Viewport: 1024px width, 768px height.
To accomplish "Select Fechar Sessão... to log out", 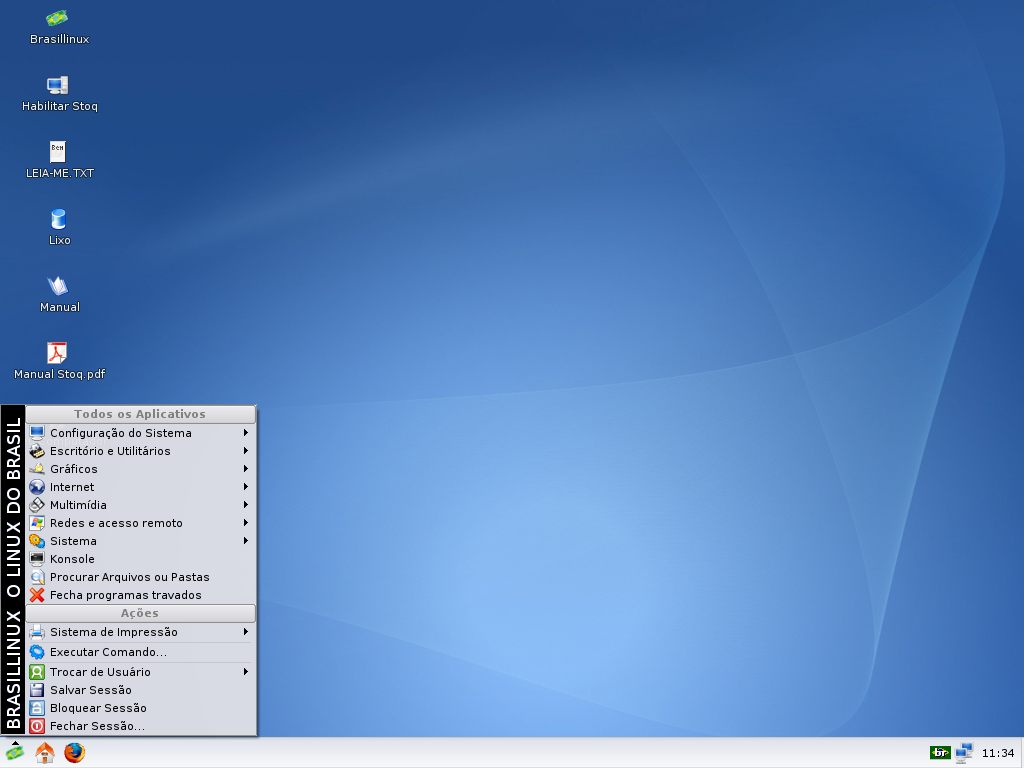I will tap(140, 726).
